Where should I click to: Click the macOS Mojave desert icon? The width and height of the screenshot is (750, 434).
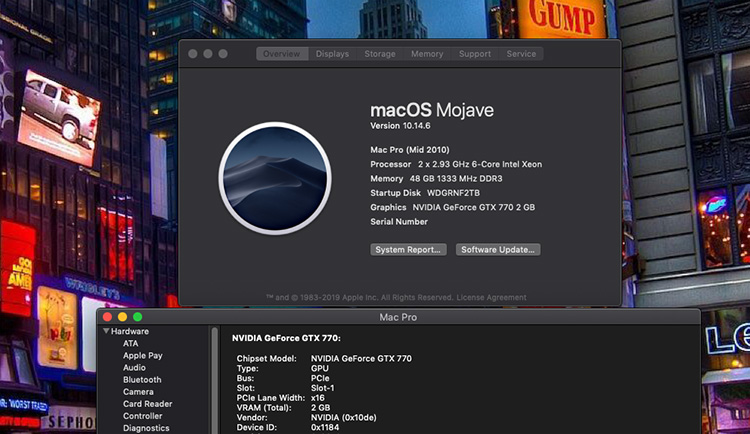pos(275,178)
